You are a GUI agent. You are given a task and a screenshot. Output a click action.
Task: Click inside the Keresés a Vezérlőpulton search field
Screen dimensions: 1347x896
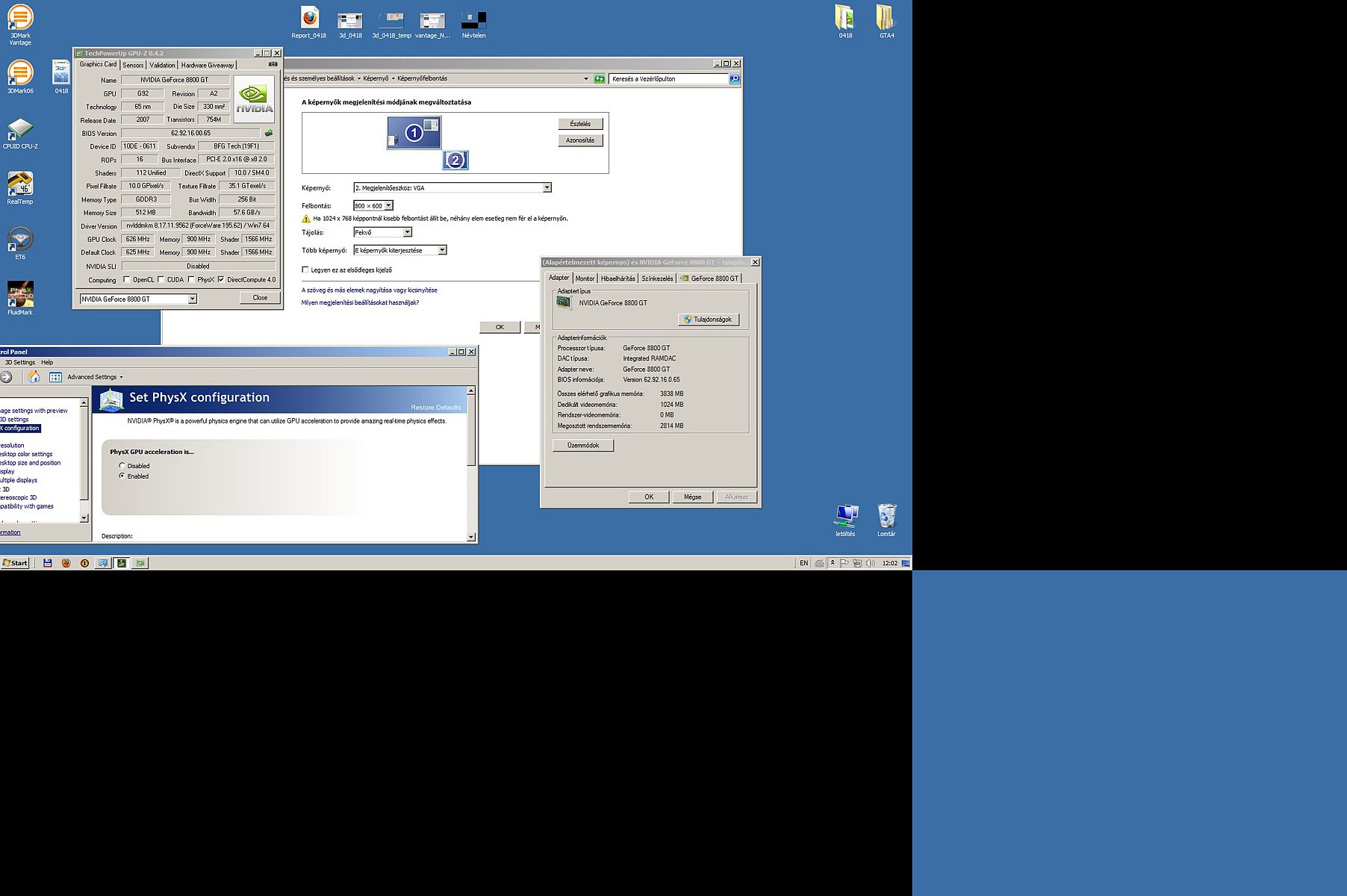click(x=669, y=78)
